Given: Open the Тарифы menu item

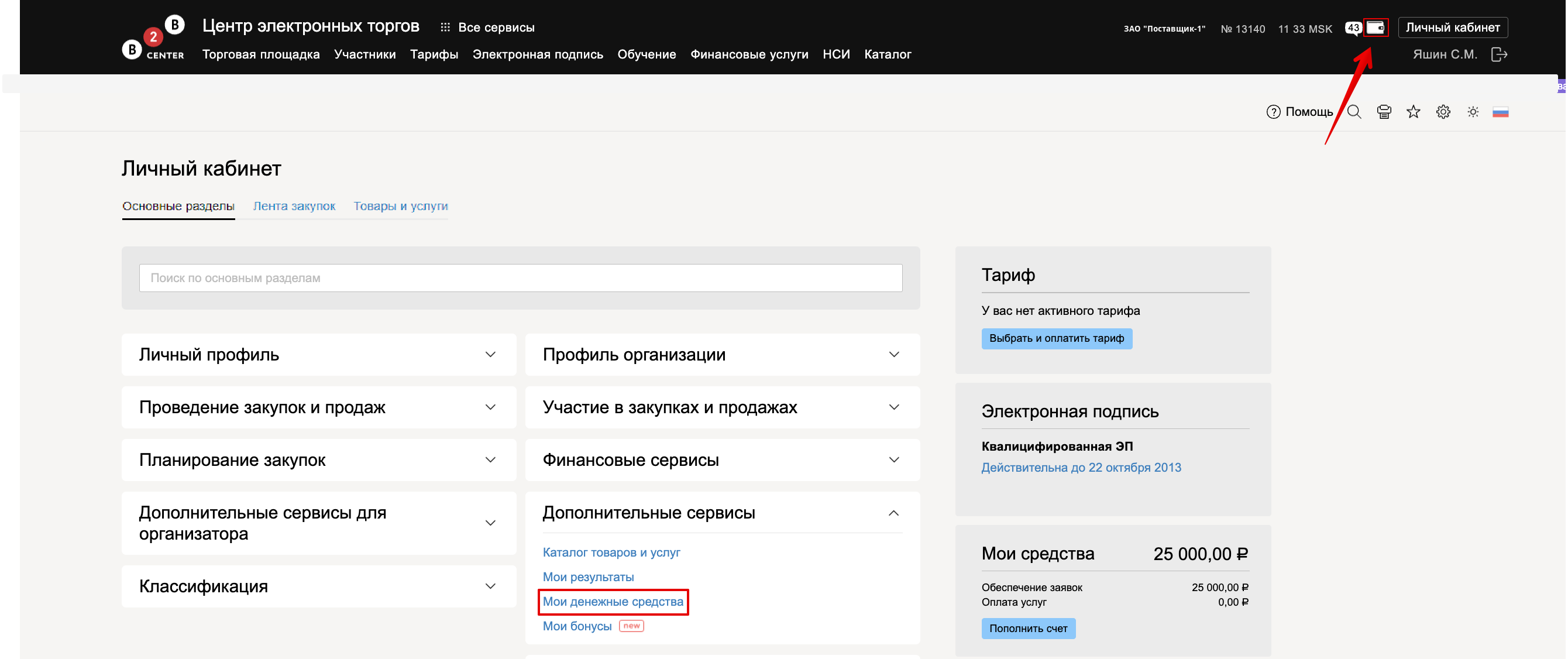Looking at the screenshot, I should coord(434,55).
